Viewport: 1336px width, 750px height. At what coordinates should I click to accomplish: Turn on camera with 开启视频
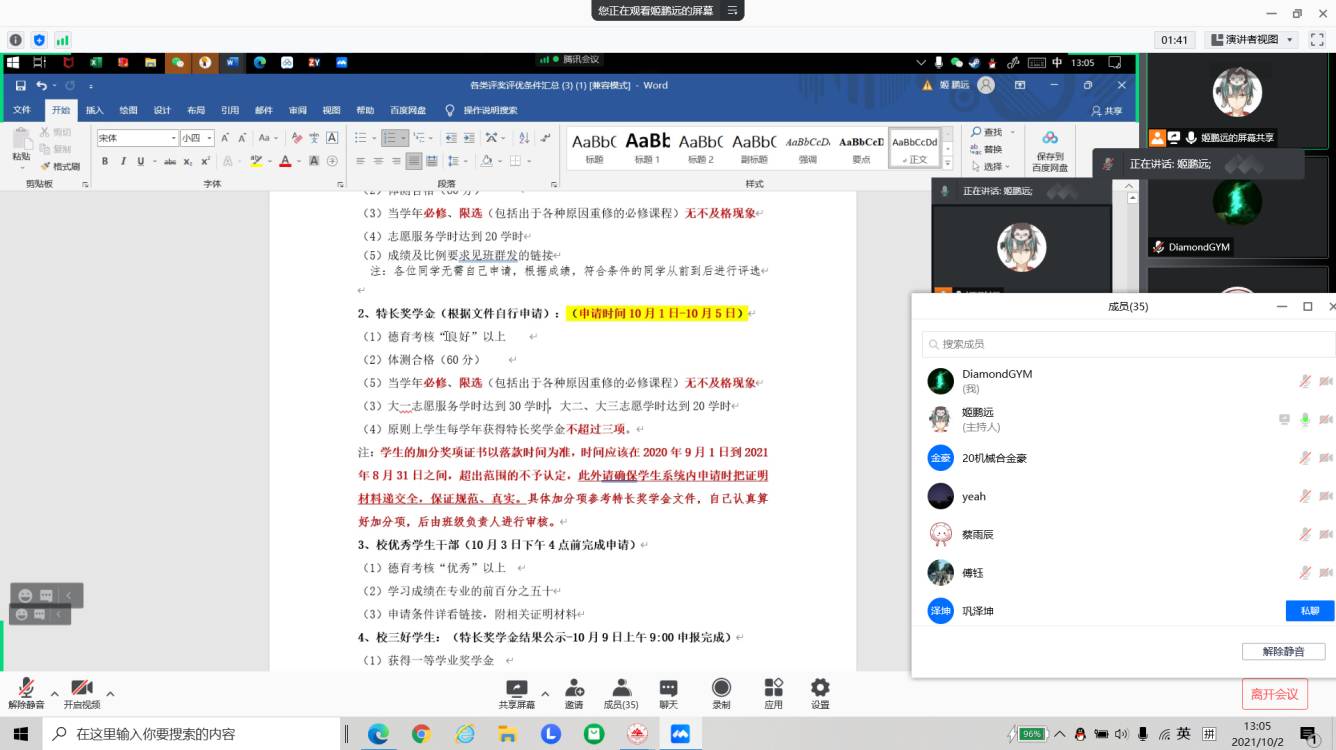click(x=82, y=693)
